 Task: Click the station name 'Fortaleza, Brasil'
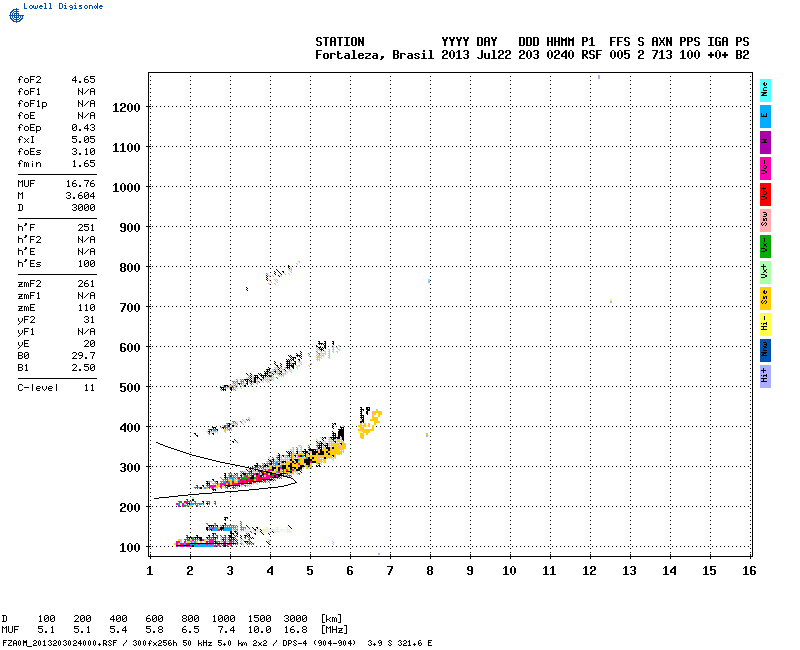tap(374, 55)
